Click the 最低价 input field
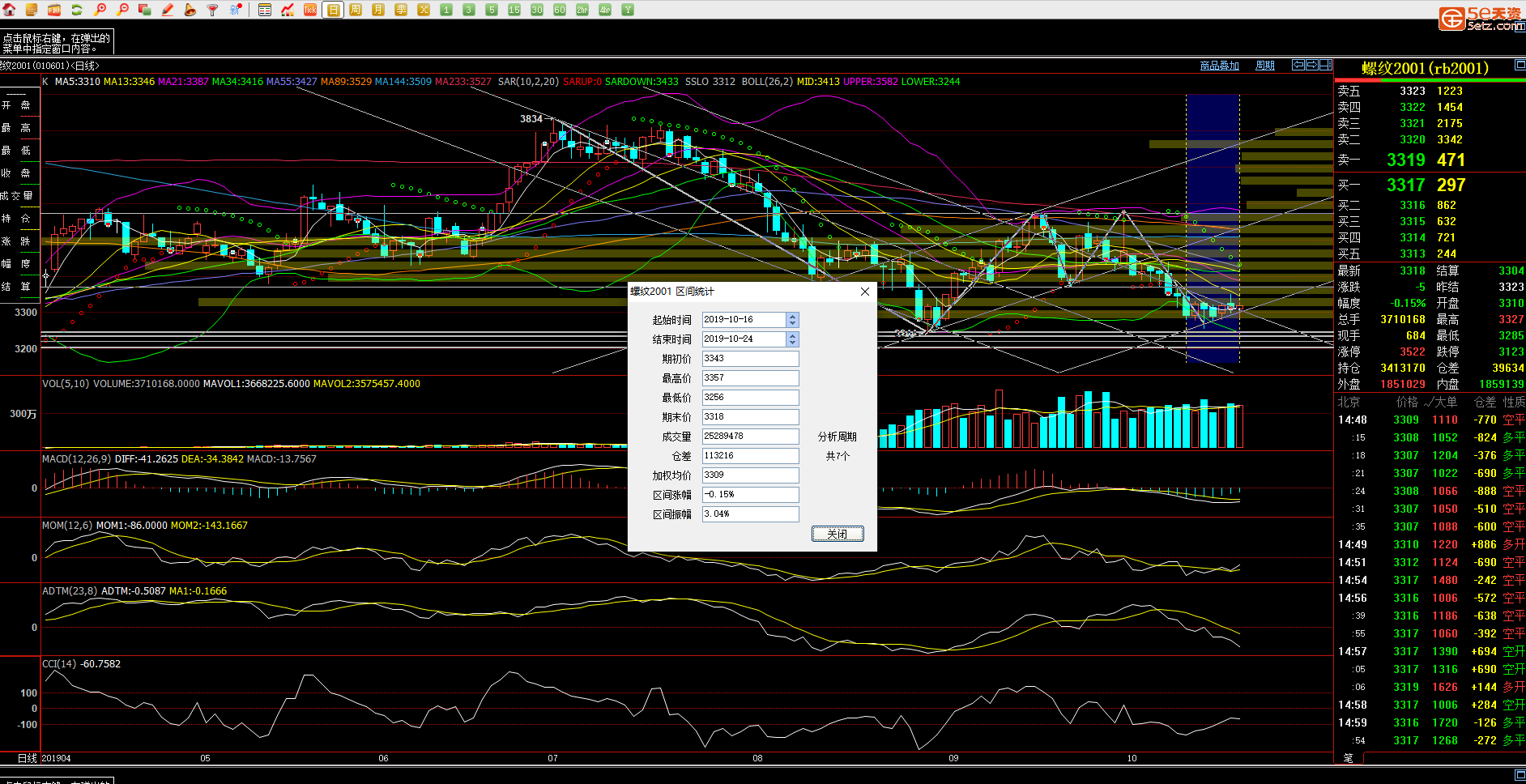Image resolution: width=1526 pixels, height=784 pixels. pyautogui.click(x=750, y=398)
